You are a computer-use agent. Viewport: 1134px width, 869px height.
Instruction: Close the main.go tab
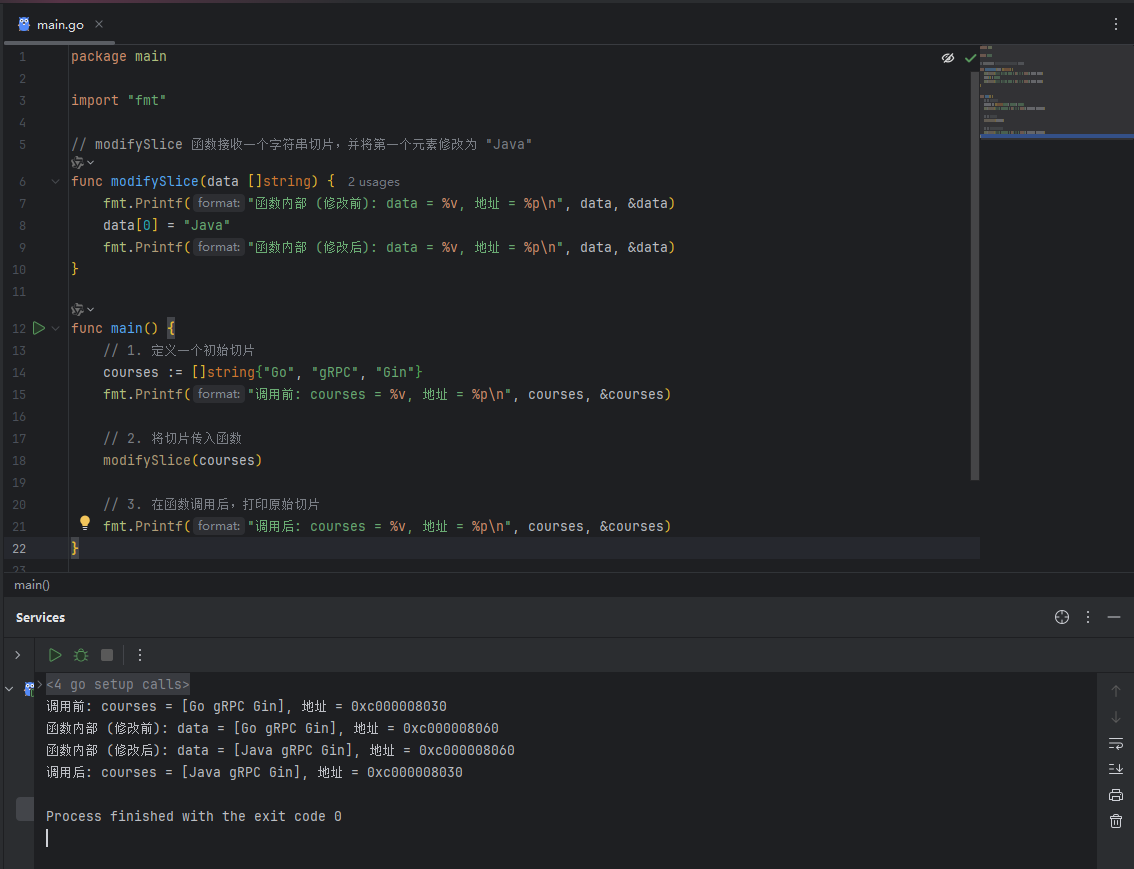[x=99, y=25]
